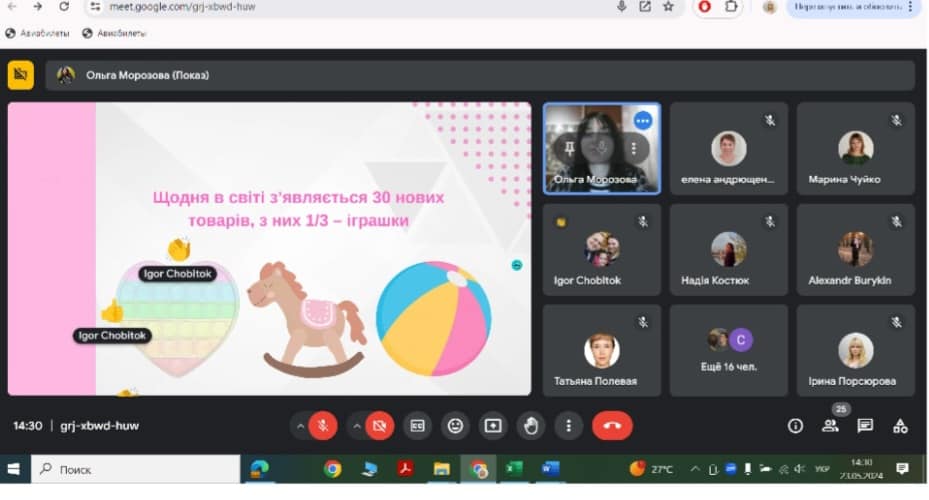This screenshot has width=929, height=500.
Task: Raise hand using the hand icon
Action: pos(531,426)
